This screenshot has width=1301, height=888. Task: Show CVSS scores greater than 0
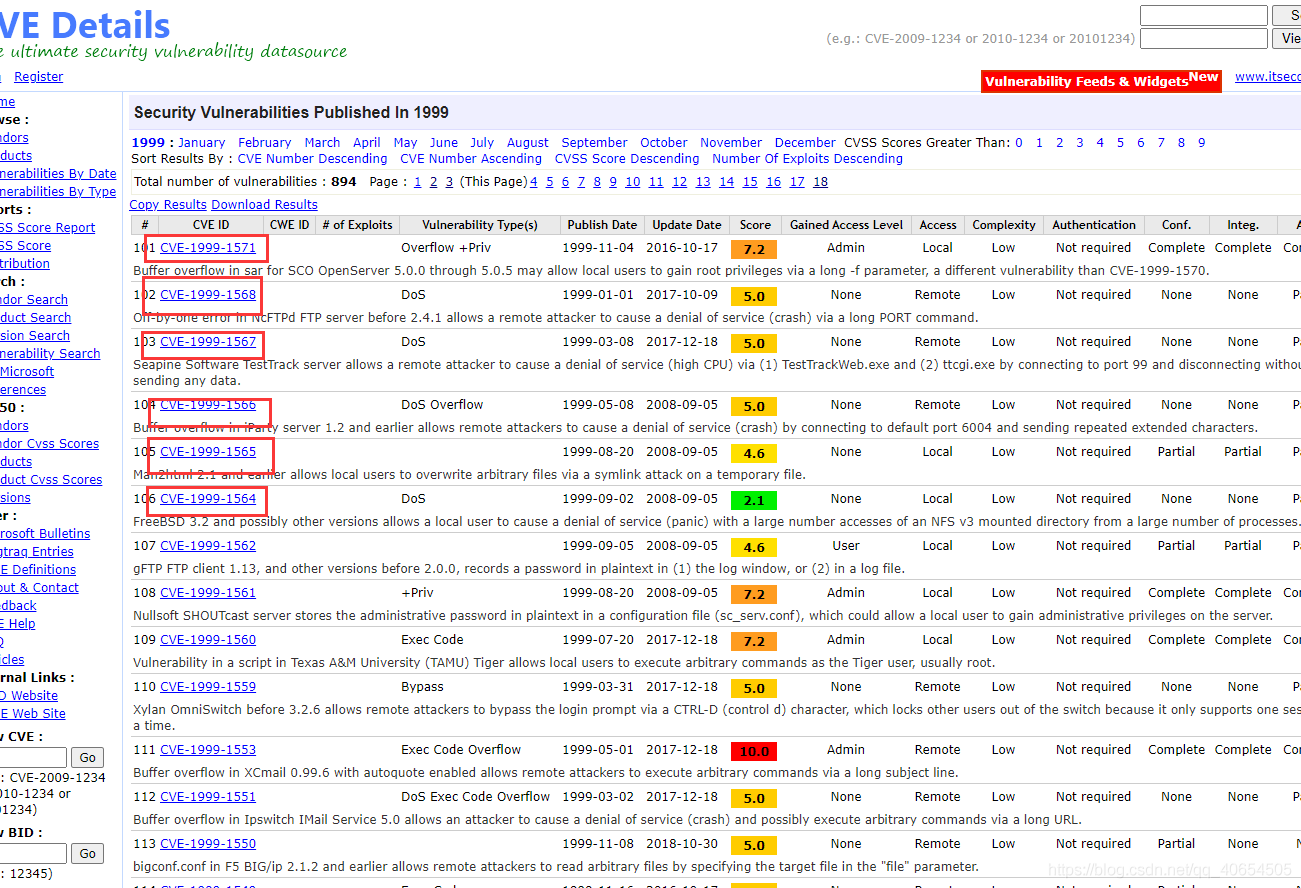[x=1019, y=143]
